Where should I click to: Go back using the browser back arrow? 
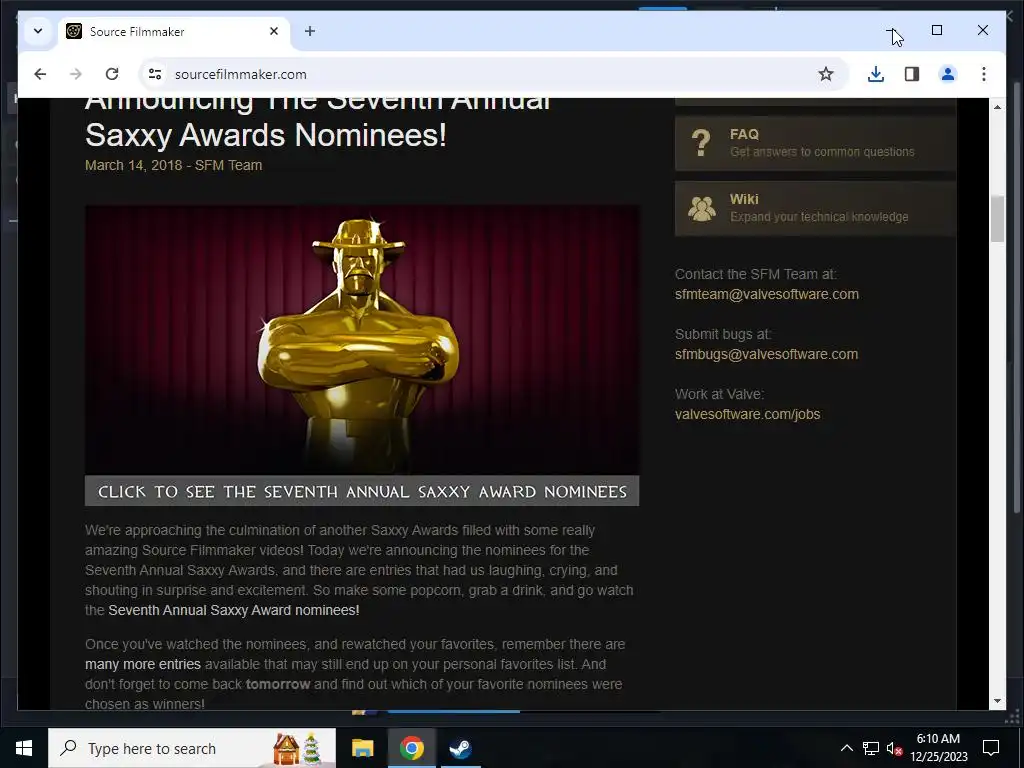(40, 74)
